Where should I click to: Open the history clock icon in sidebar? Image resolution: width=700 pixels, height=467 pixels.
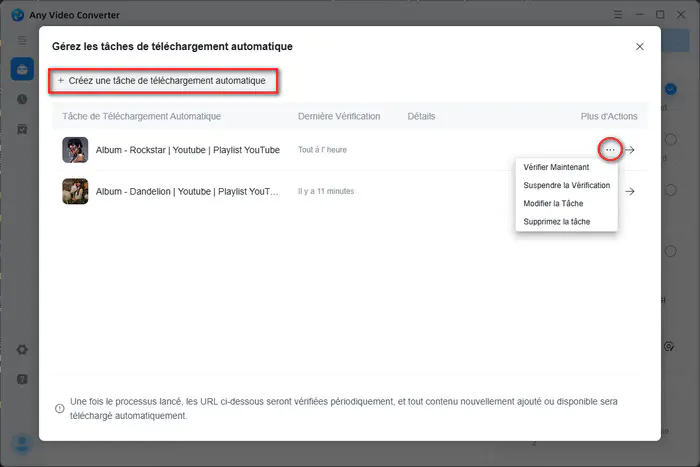coord(22,99)
